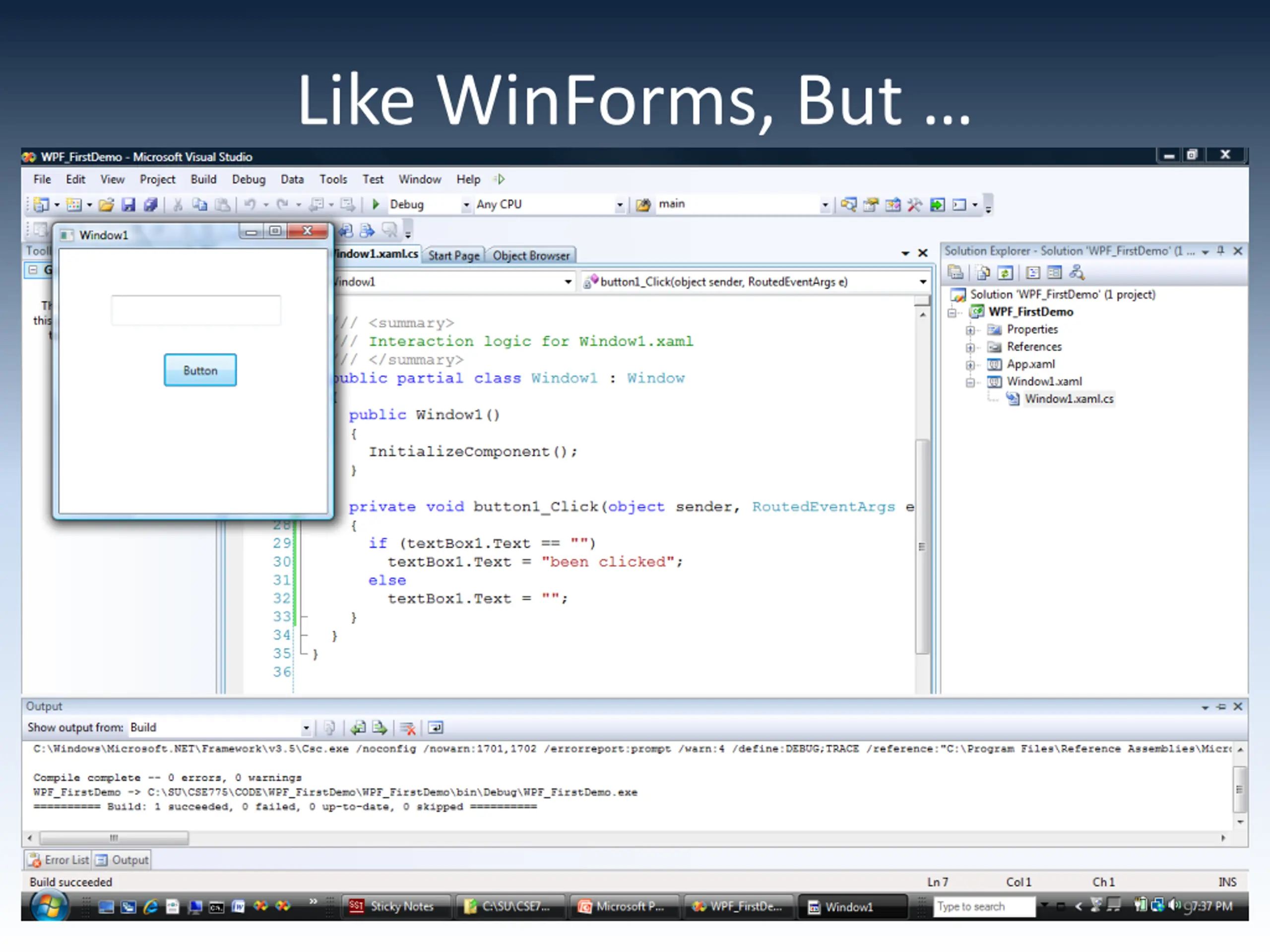
Task: Click the Find in Files icon beside main box
Action: point(643,204)
